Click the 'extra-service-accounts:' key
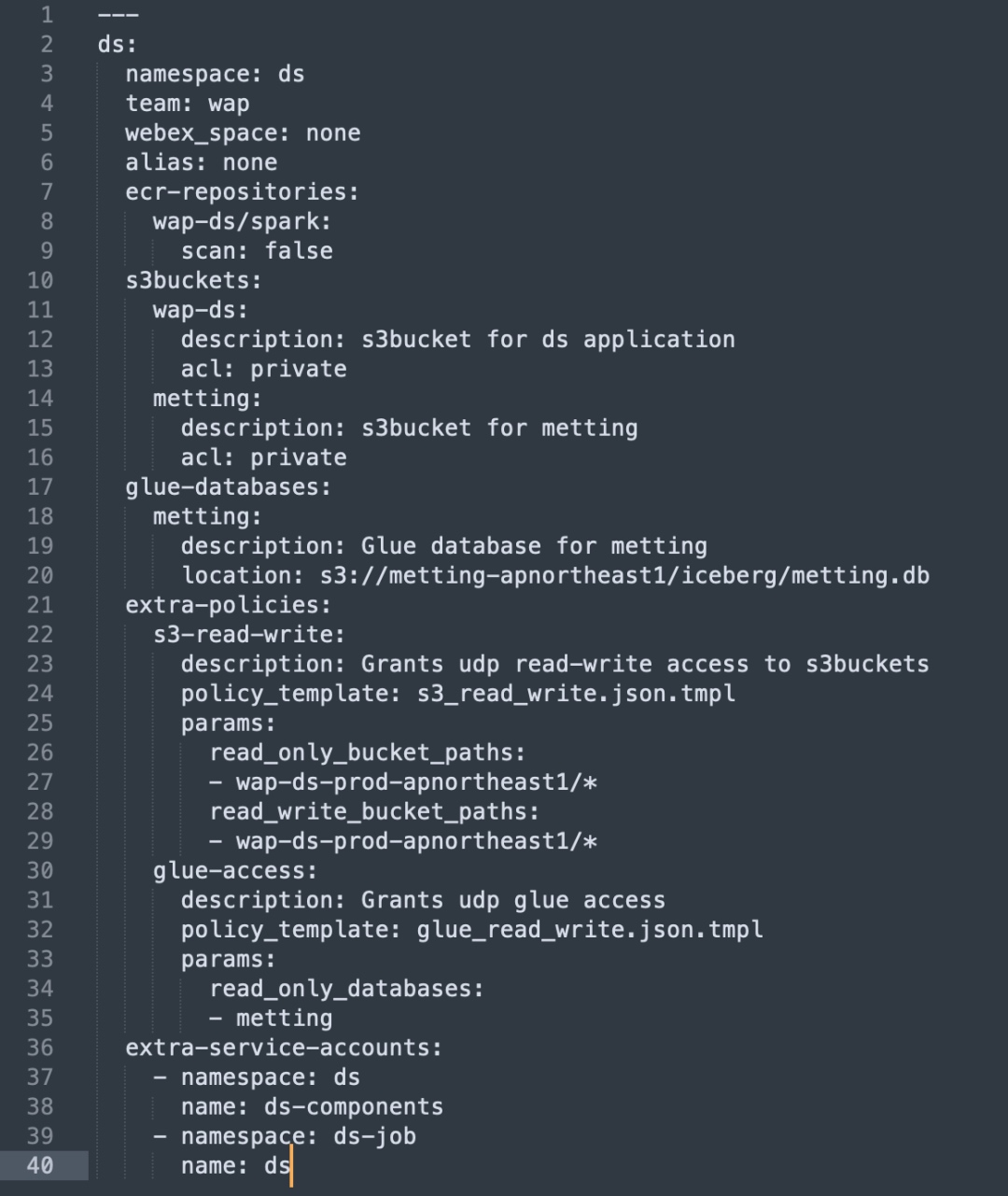1008x1196 pixels. click(285, 1048)
